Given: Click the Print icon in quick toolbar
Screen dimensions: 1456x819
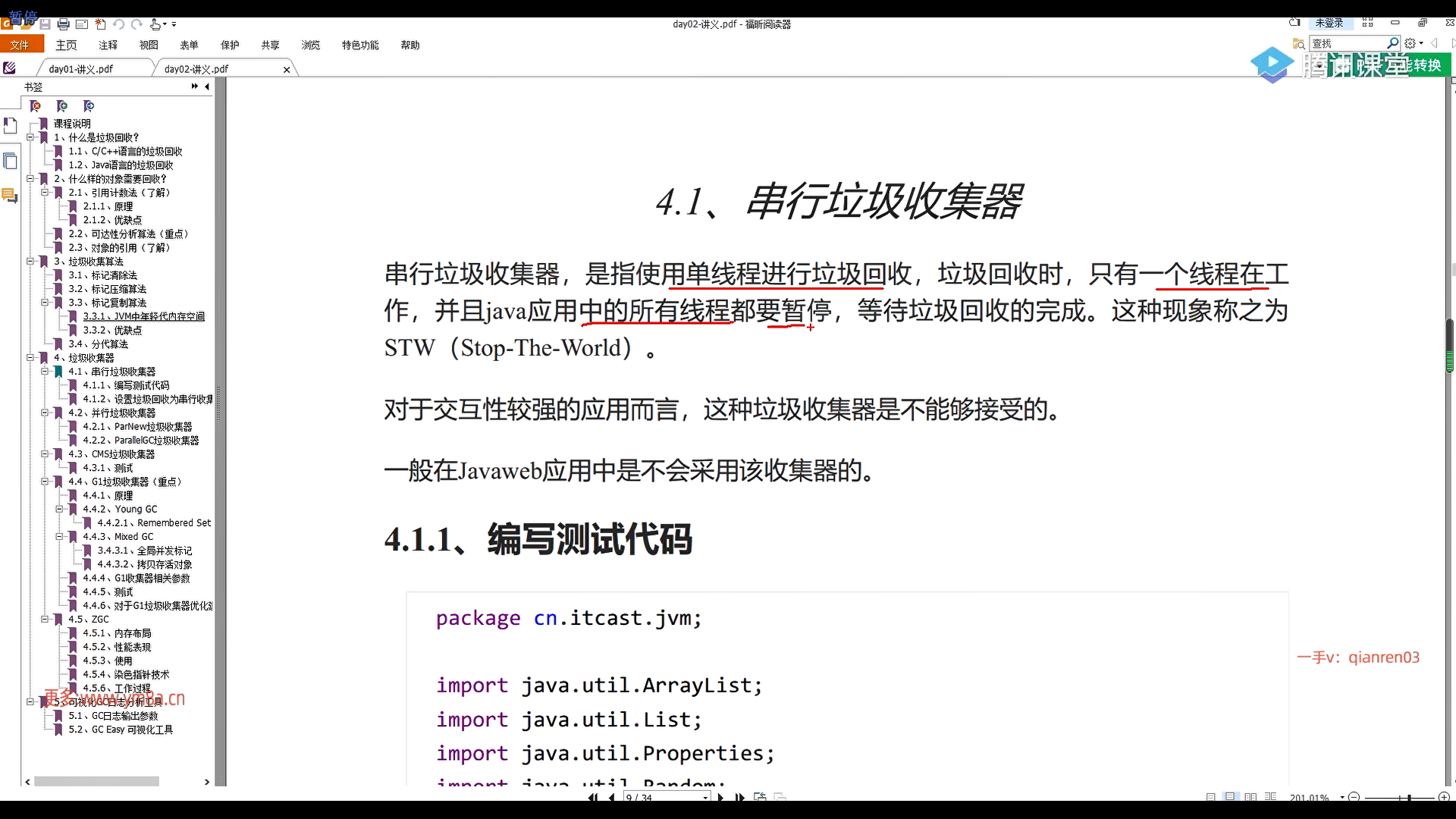Looking at the screenshot, I should (64, 24).
